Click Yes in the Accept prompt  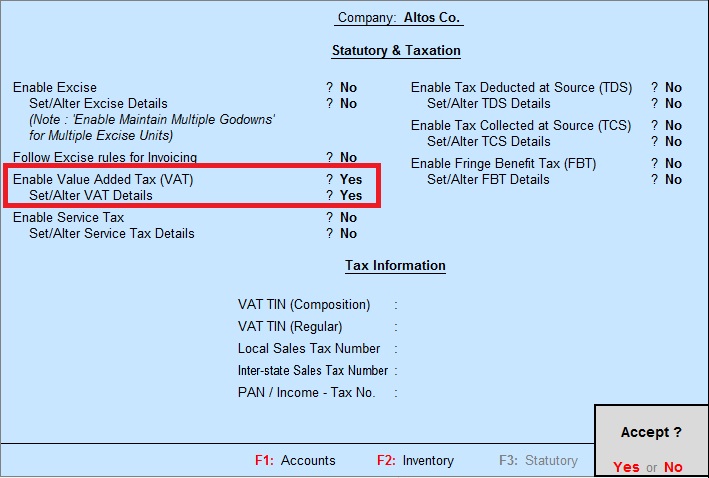[x=626, y=467]
